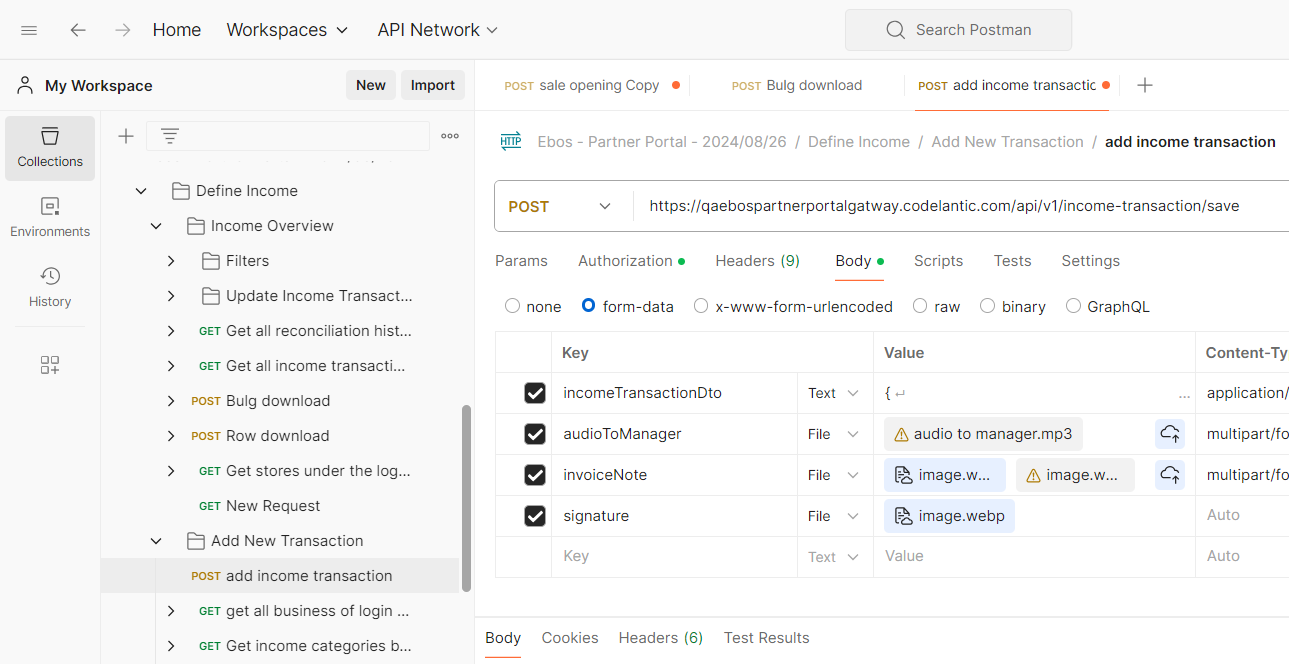Go to Home
Screen dimensions: 1289x664
pyautogui.click(x=177, y=30)
